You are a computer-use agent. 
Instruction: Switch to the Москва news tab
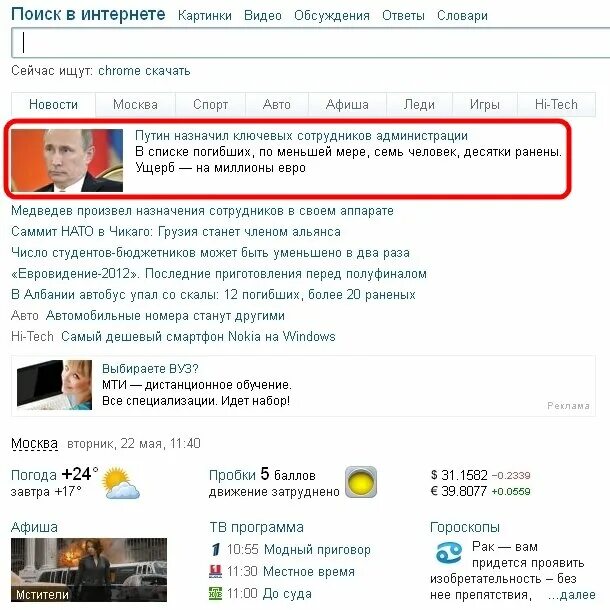tap(135, 105)
